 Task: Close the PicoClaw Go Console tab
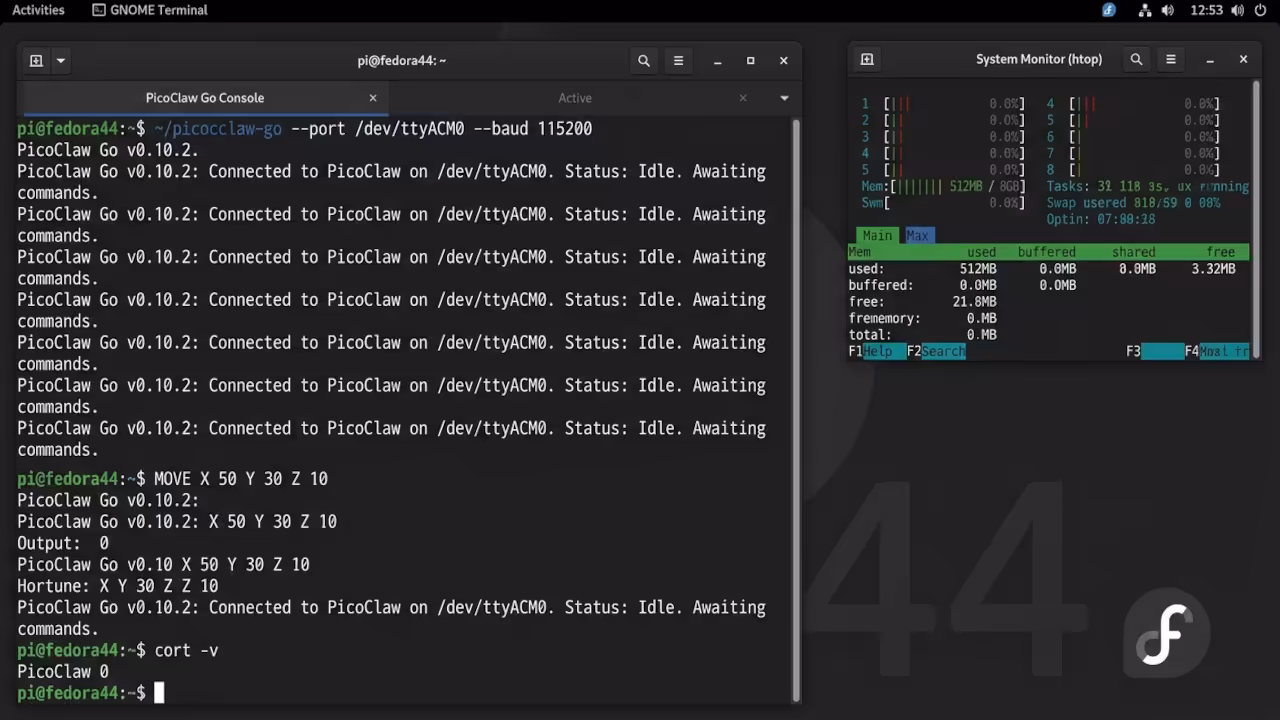pyautogui.click(x=373, y=98)
